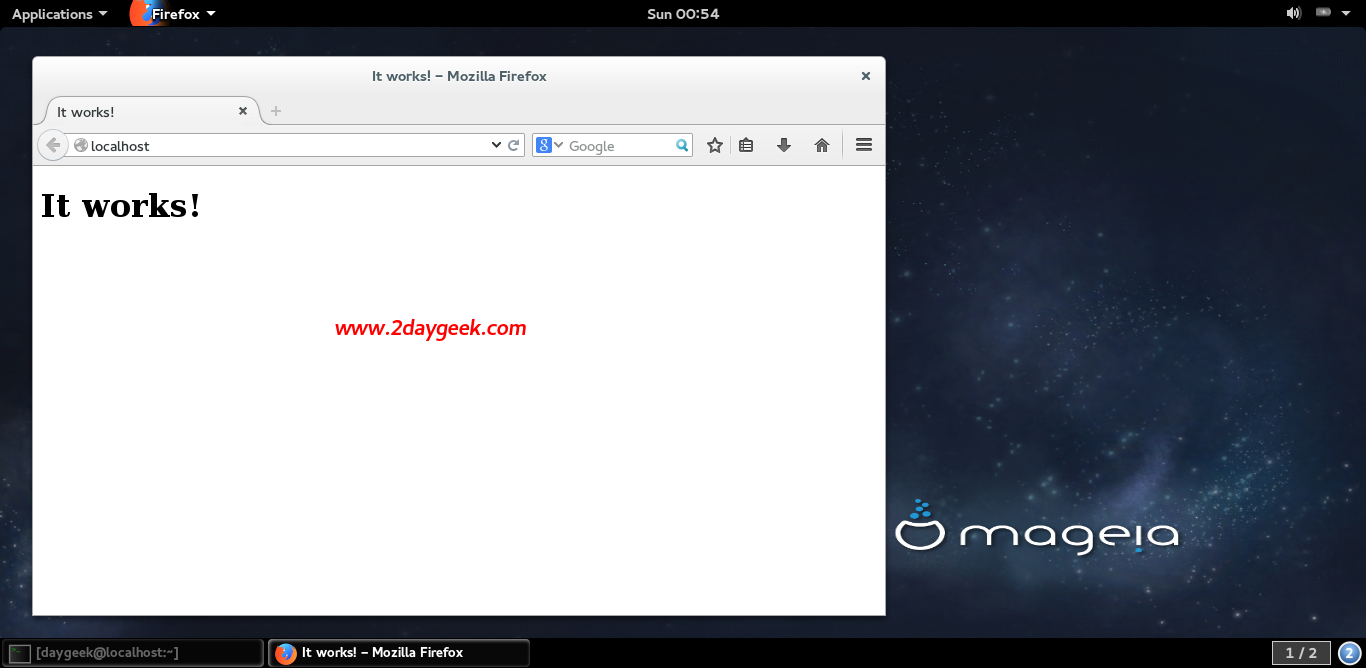Close the Firefox window

tap(866, 76)
